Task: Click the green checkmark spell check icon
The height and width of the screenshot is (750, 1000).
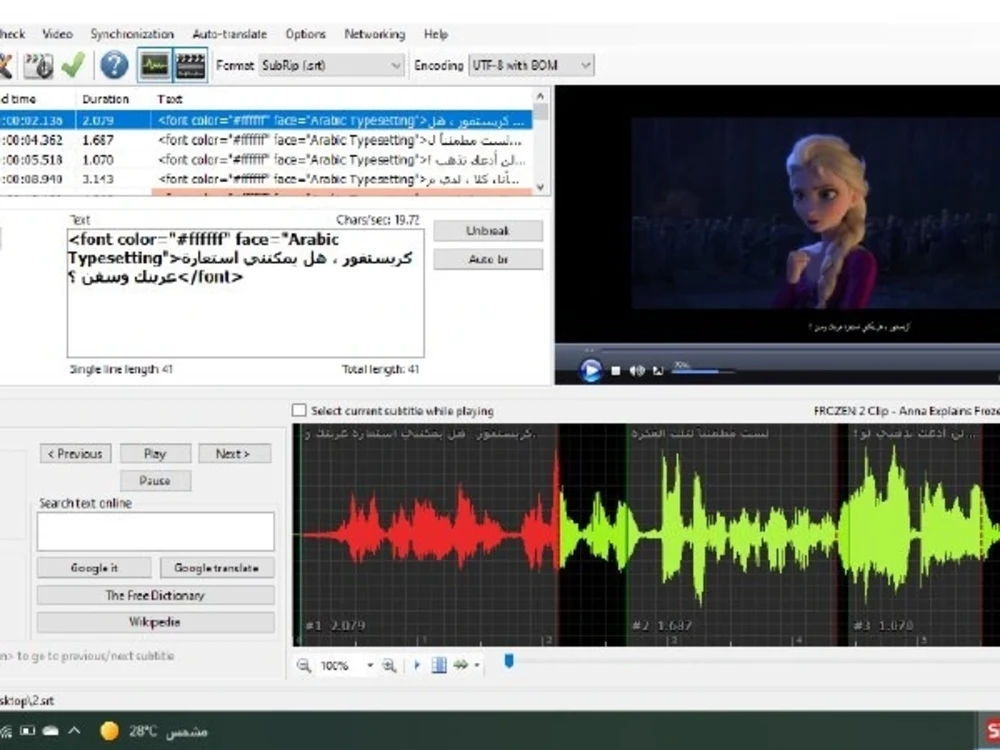Action: point(73,65)
